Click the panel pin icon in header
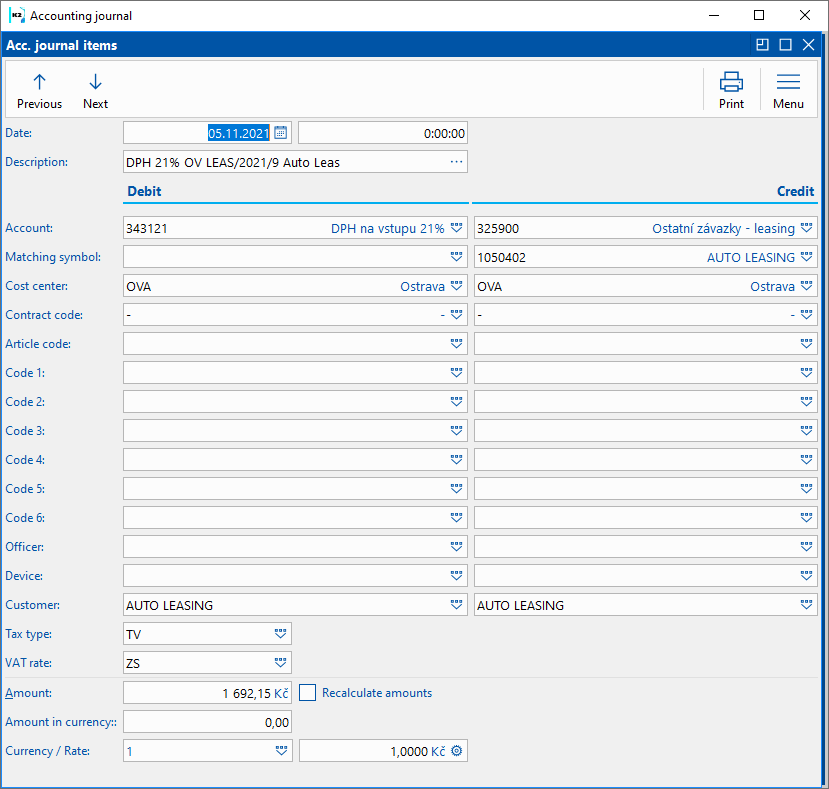Screen dimensions: 829x789 coord(762,45)
